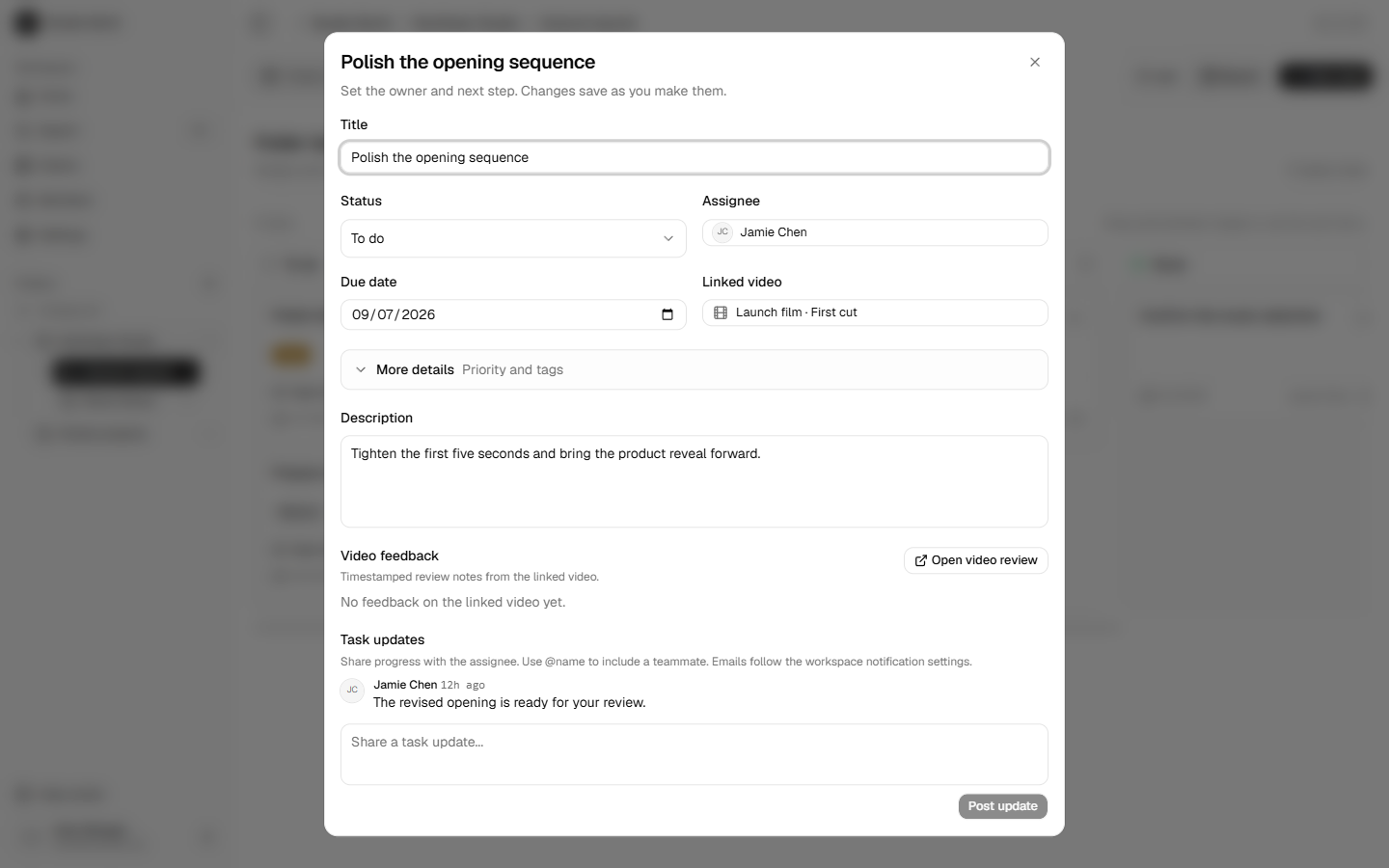Click Jamie Chen's name on the task update
This screenshot has height=868, width=1389.
[405, 685]
